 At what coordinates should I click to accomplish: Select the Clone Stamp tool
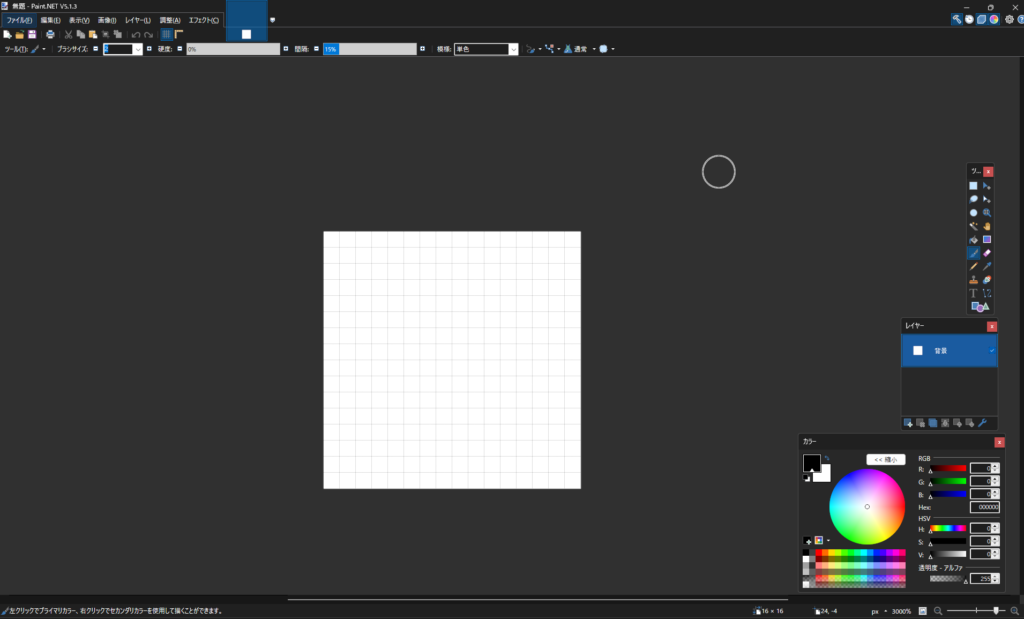[x=973, y=280]
